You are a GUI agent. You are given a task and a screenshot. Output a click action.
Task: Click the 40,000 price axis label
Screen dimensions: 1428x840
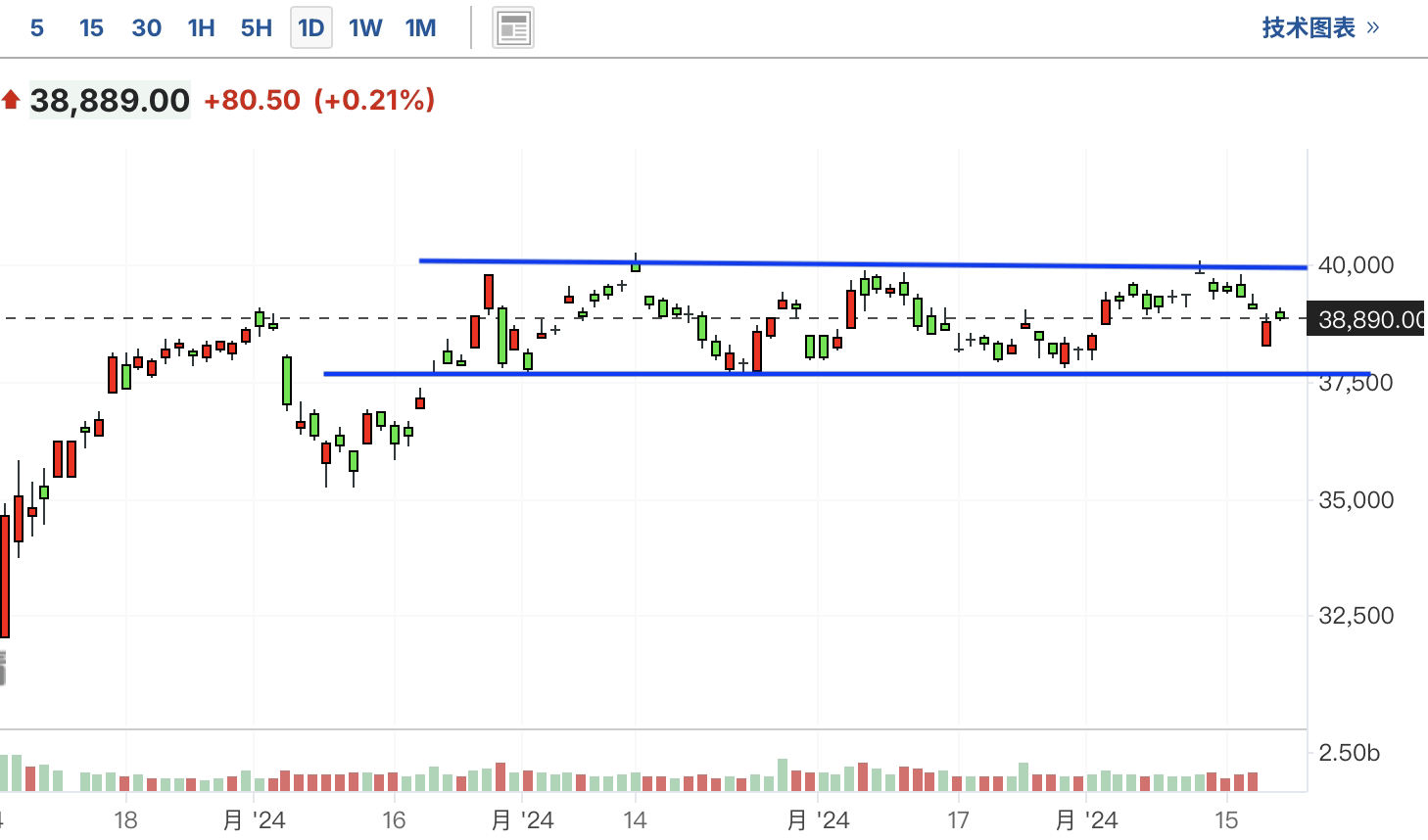click(1356, 265)
